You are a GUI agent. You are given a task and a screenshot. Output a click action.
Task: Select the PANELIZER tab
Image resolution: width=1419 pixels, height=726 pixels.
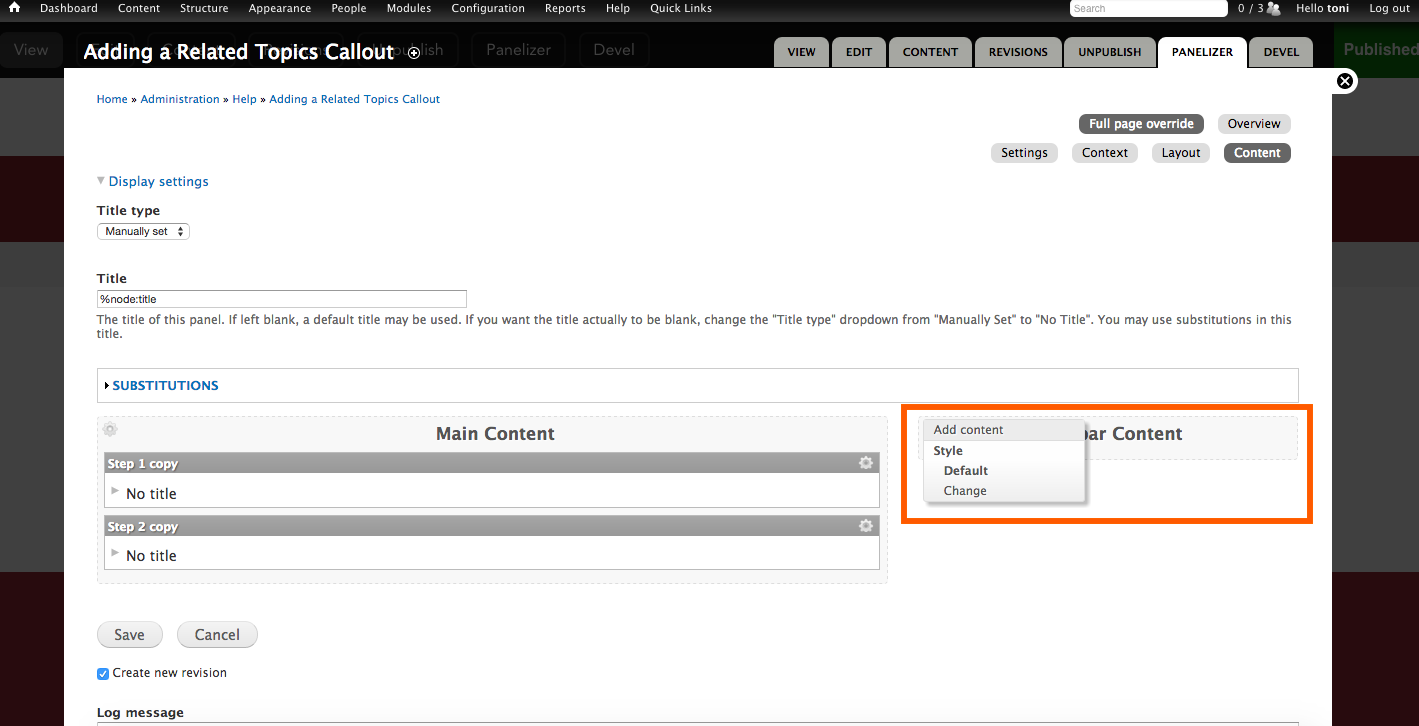click(1202, 52)
